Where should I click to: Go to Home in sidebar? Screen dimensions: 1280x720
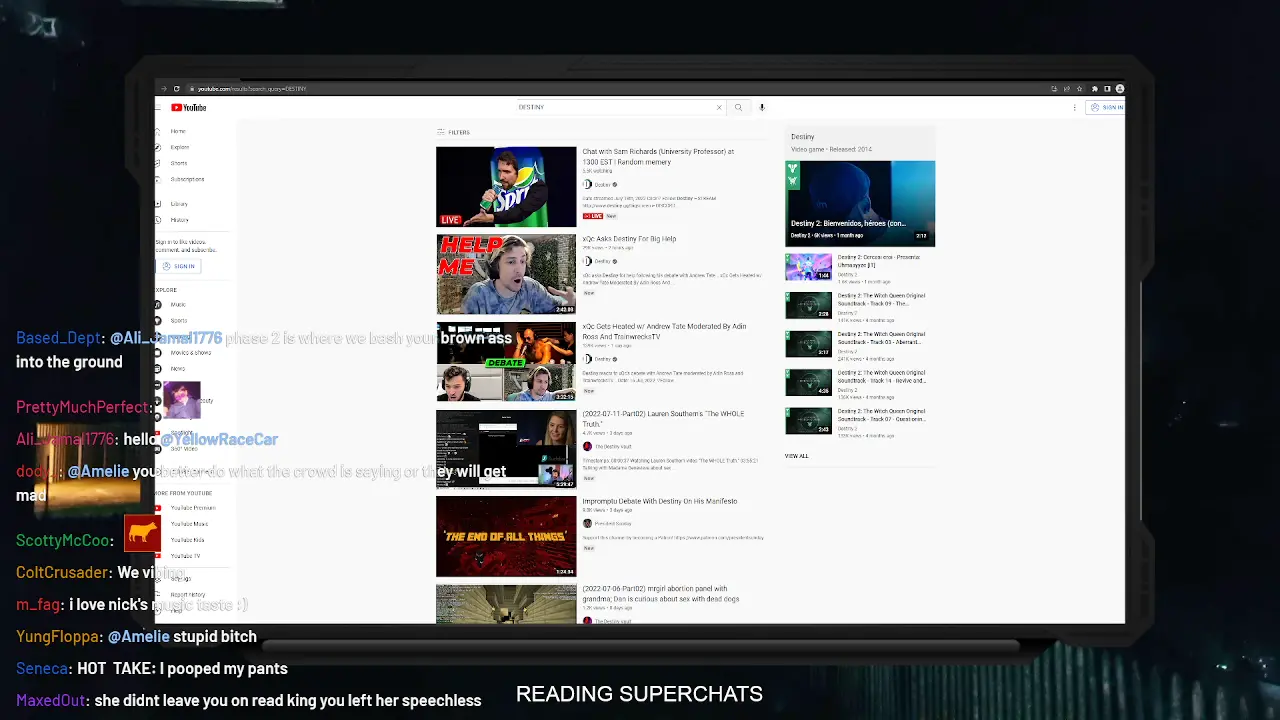click(x=178, y=131)
